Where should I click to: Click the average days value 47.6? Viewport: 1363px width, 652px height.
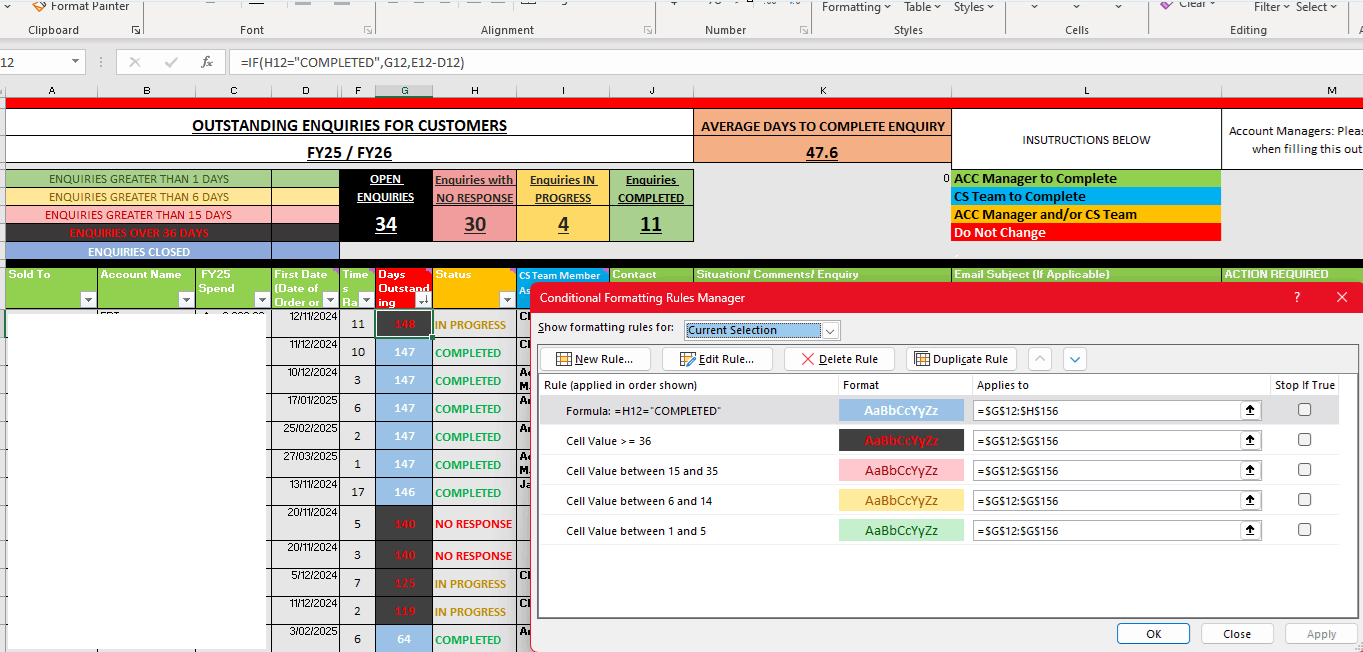pos(822,153)
